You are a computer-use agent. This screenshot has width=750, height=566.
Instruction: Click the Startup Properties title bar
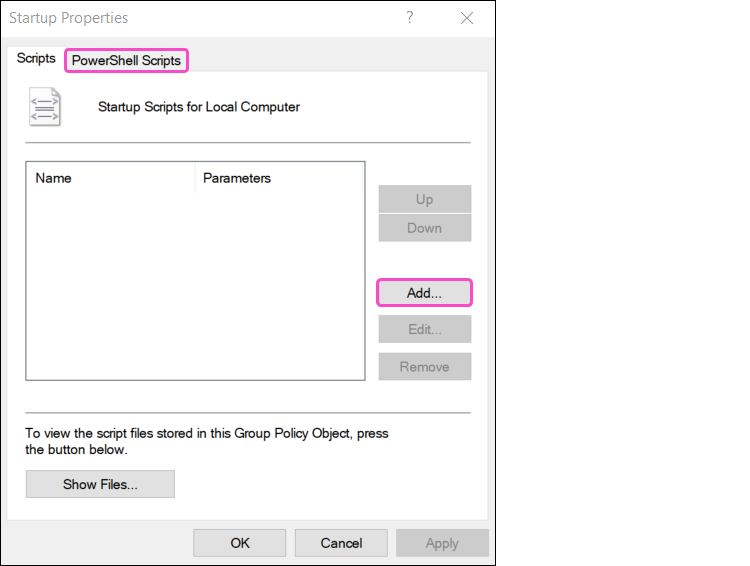point(200,18)
